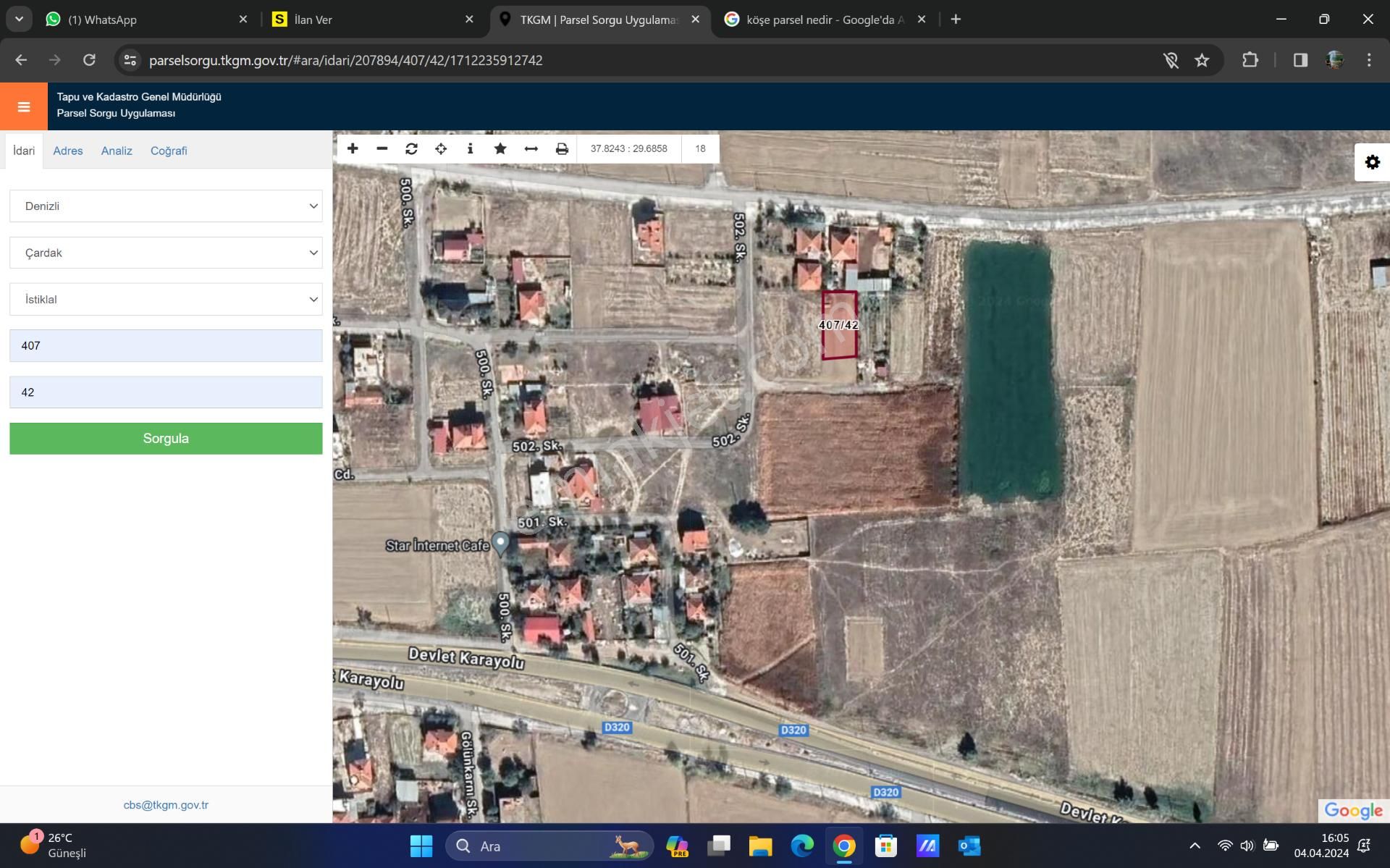This screenshot has width=1390, height=868.
Task: Open the orange hamburger menu
Action: (x=23, y=107)
